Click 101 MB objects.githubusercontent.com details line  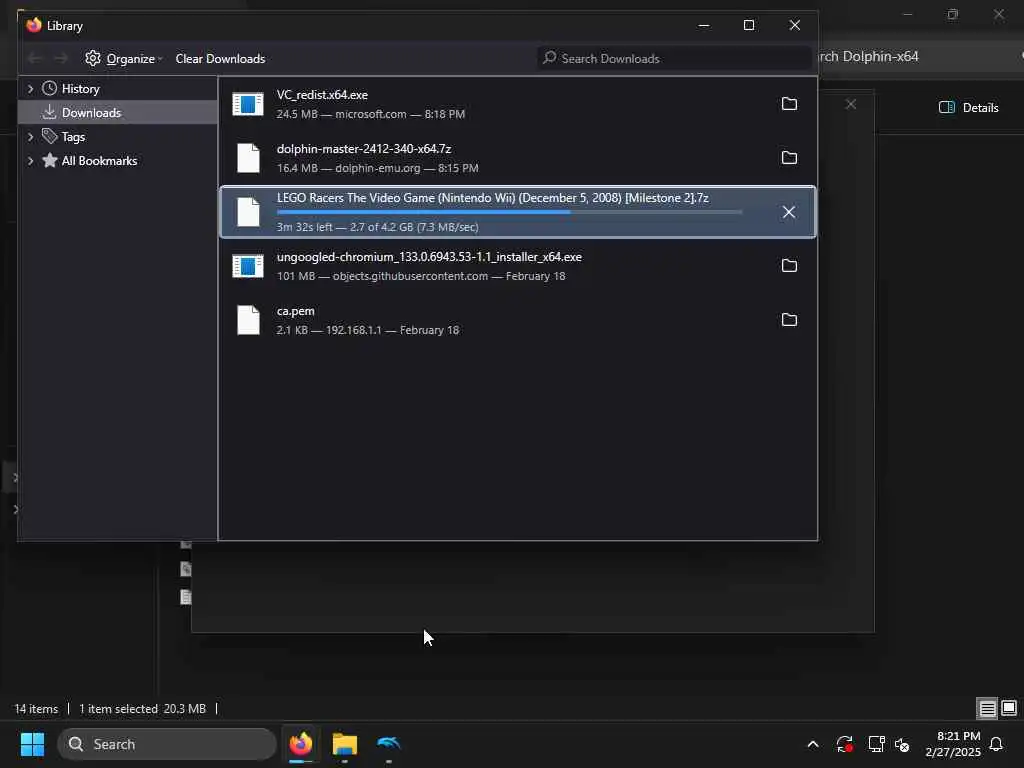421,276
